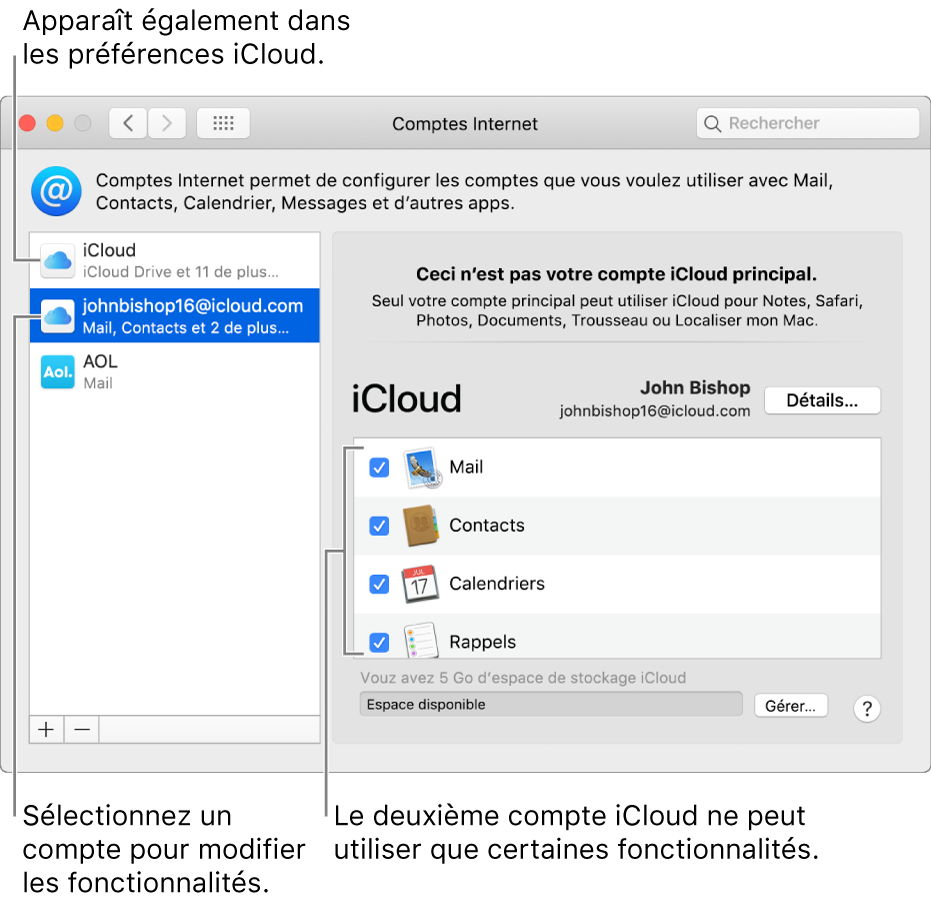Click the forward navigation arrow
Screen dimensions: 931x902
click(x=166, y=122)
